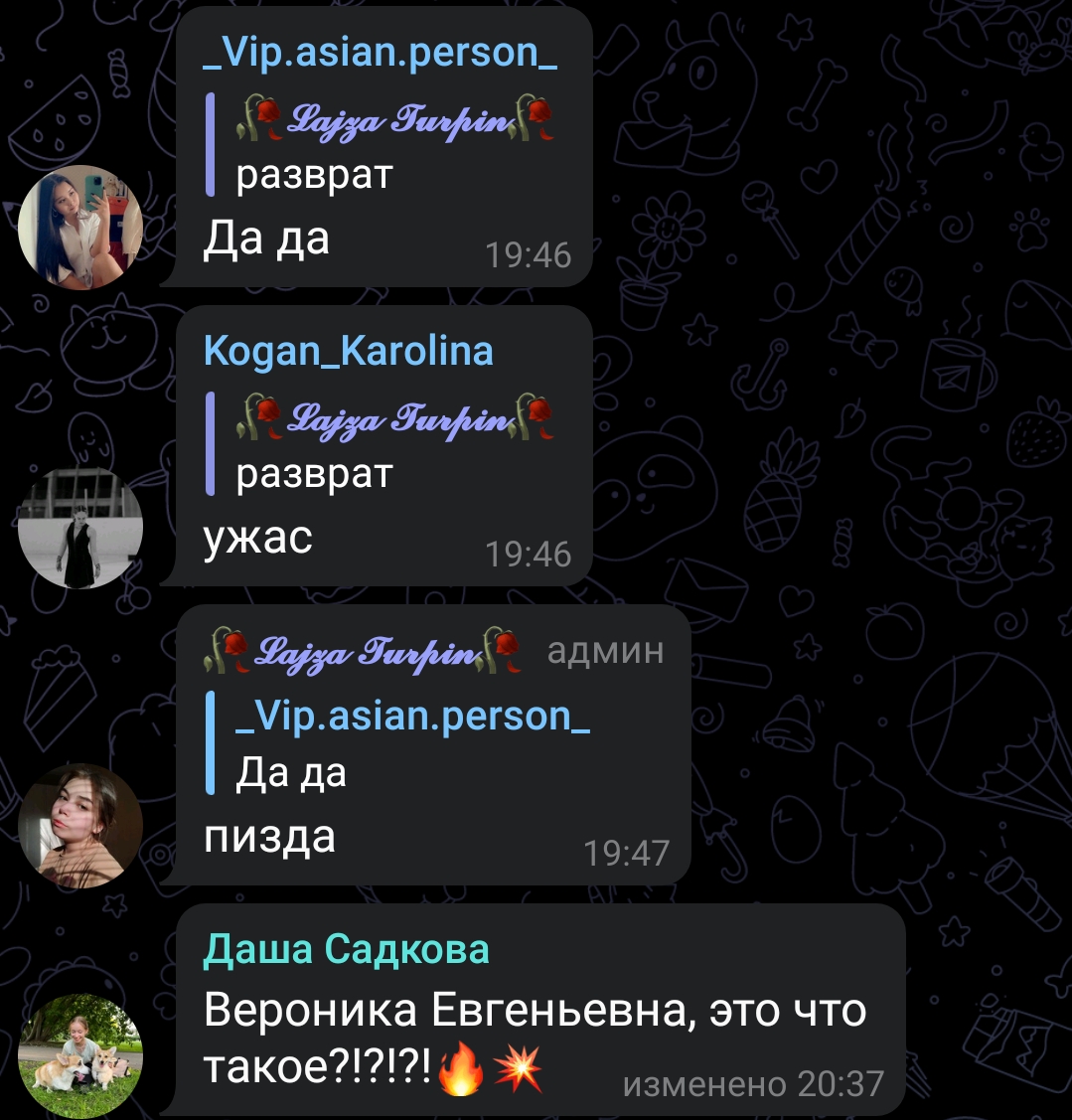Tap the explosion emoji in last message
Screen dimensions: 1072x1120
[x=518, y=1068]
